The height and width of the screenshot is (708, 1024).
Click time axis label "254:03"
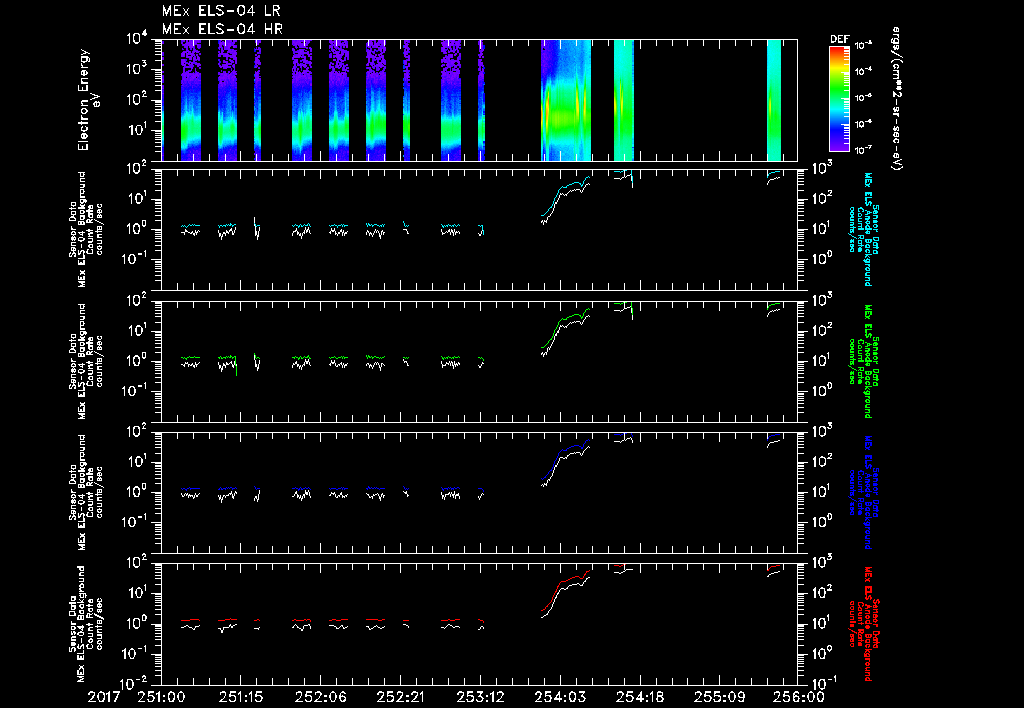point(560,698)
